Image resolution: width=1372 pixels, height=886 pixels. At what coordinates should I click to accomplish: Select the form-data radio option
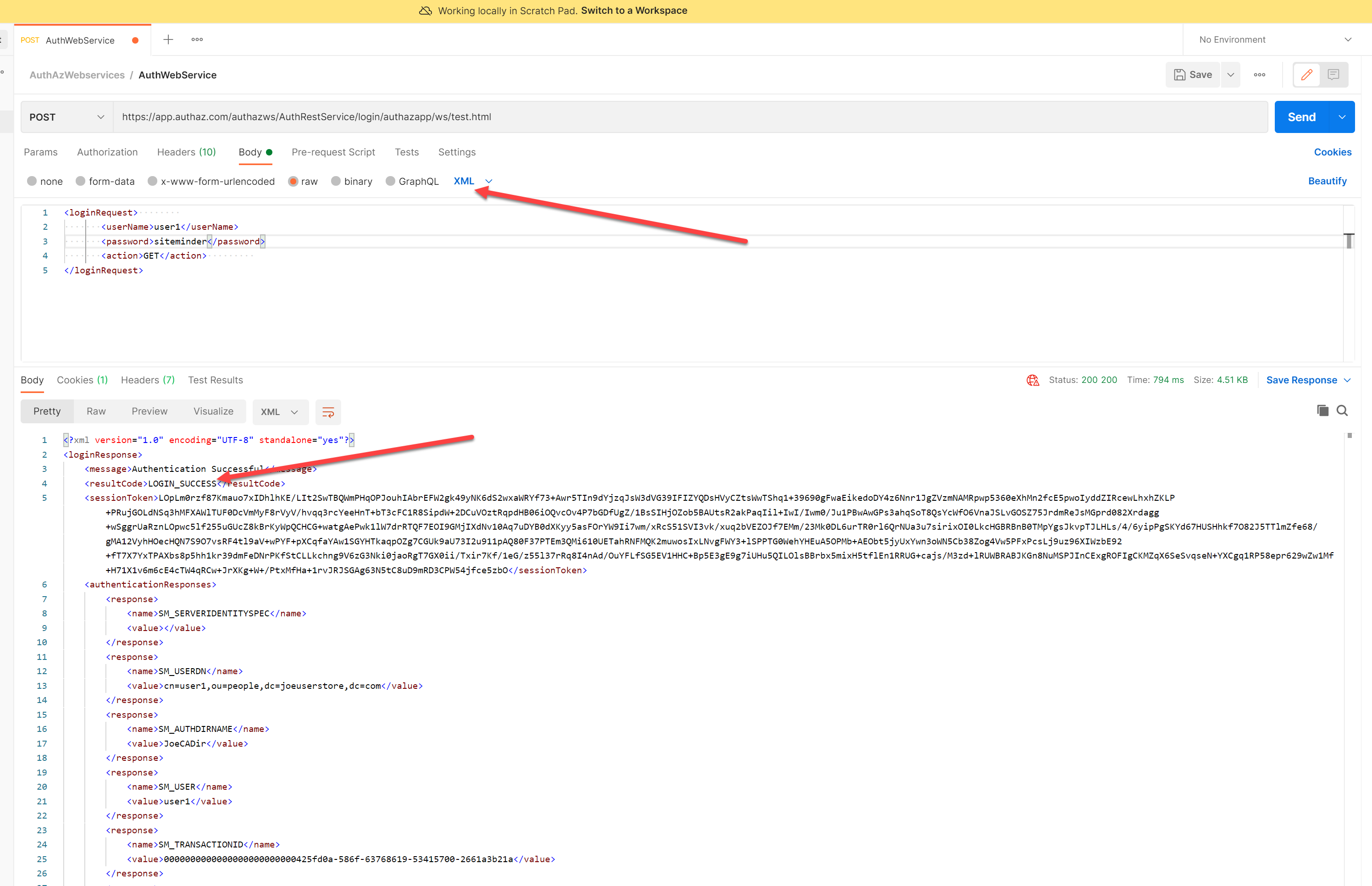pyautogui.click(x=81, y=181)
